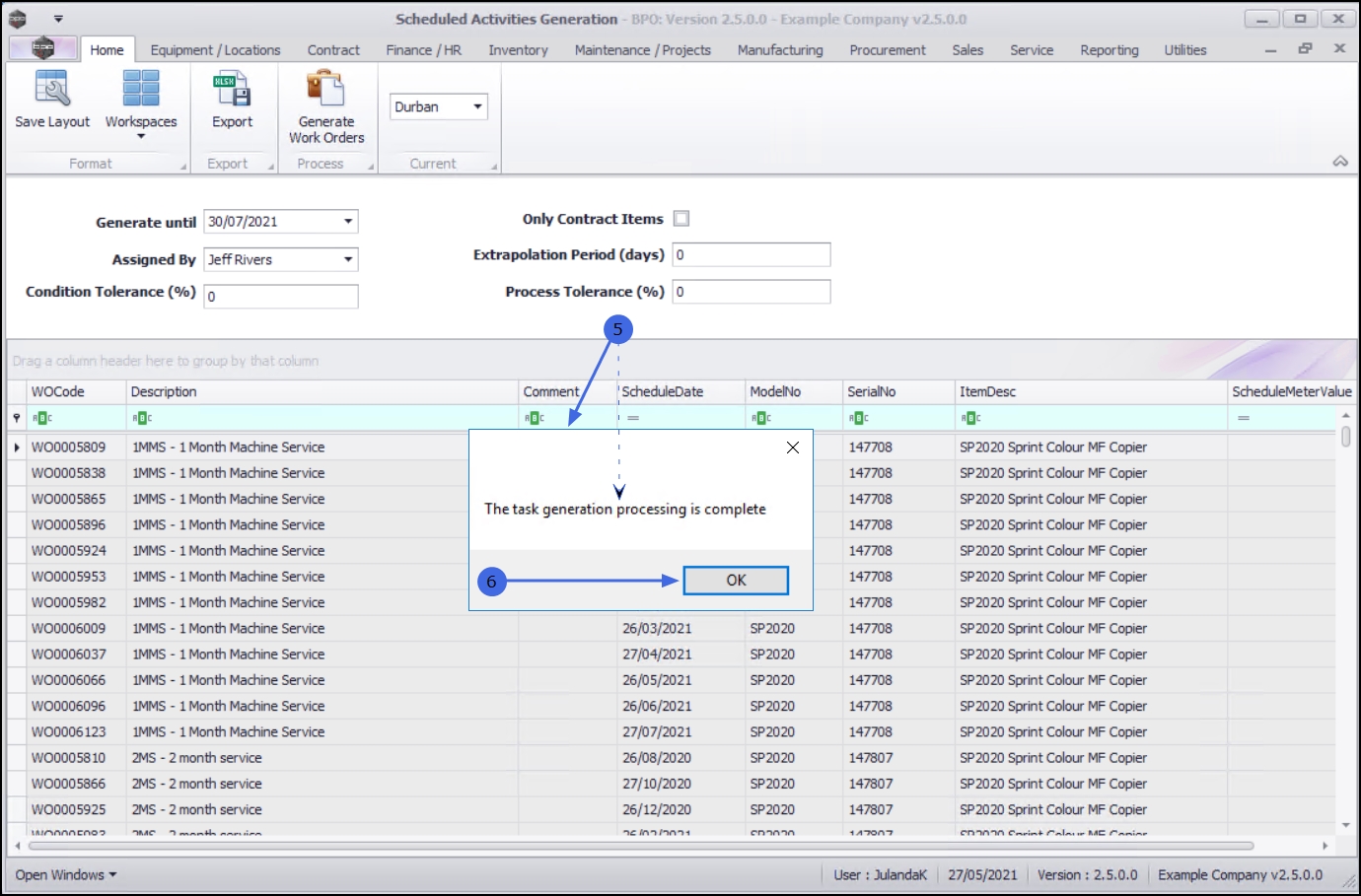The height and width of the screenshot is (896, 1361).
Task: Open the Assigned By dropdown
Action: pyautogui.click(x=347, y=259)
